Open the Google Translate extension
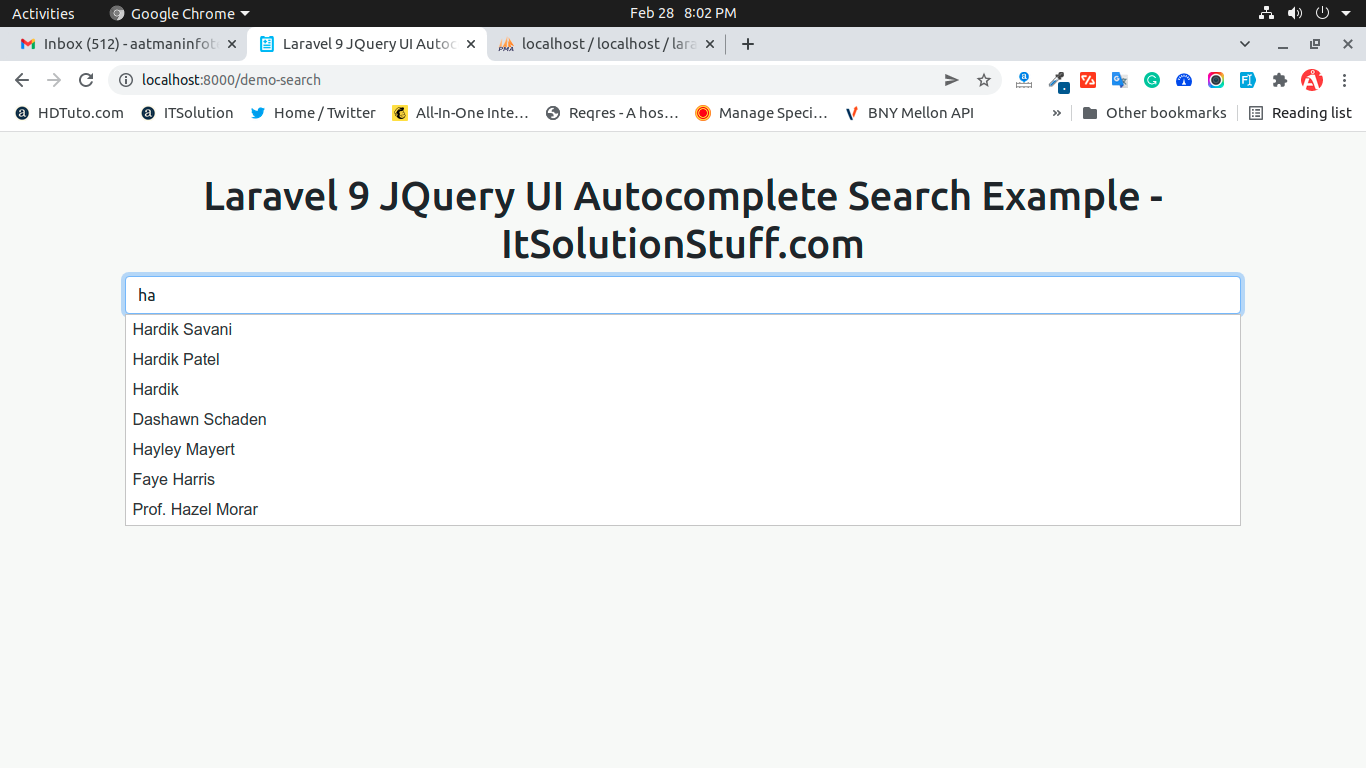This screenshot has height=768, width=1366. (1120, 80)
